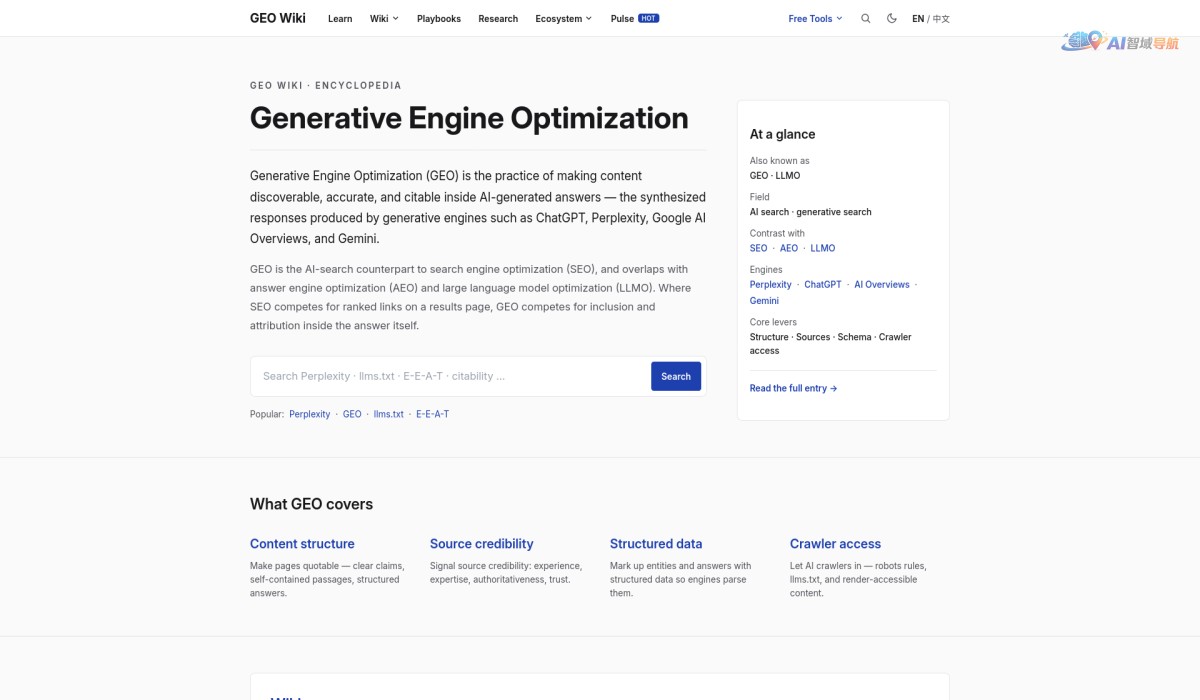1200x700 pixels.
Task: Click the Core levers value text
Action: [x=831, y=344]
